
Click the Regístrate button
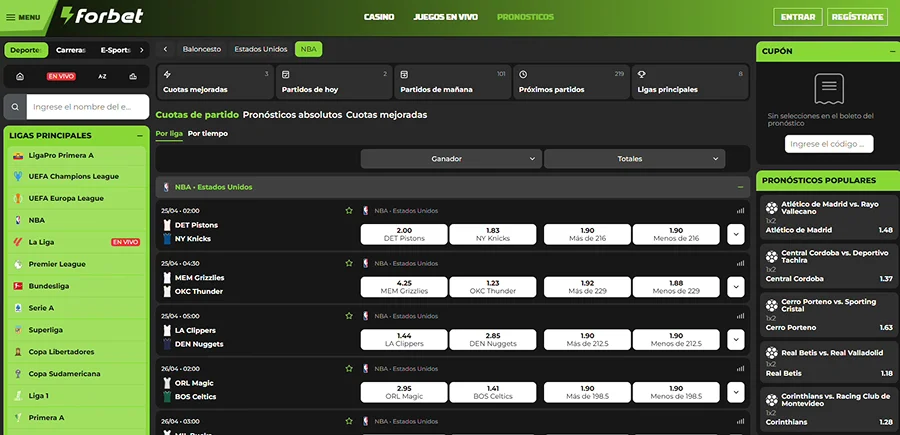(857, 17)
